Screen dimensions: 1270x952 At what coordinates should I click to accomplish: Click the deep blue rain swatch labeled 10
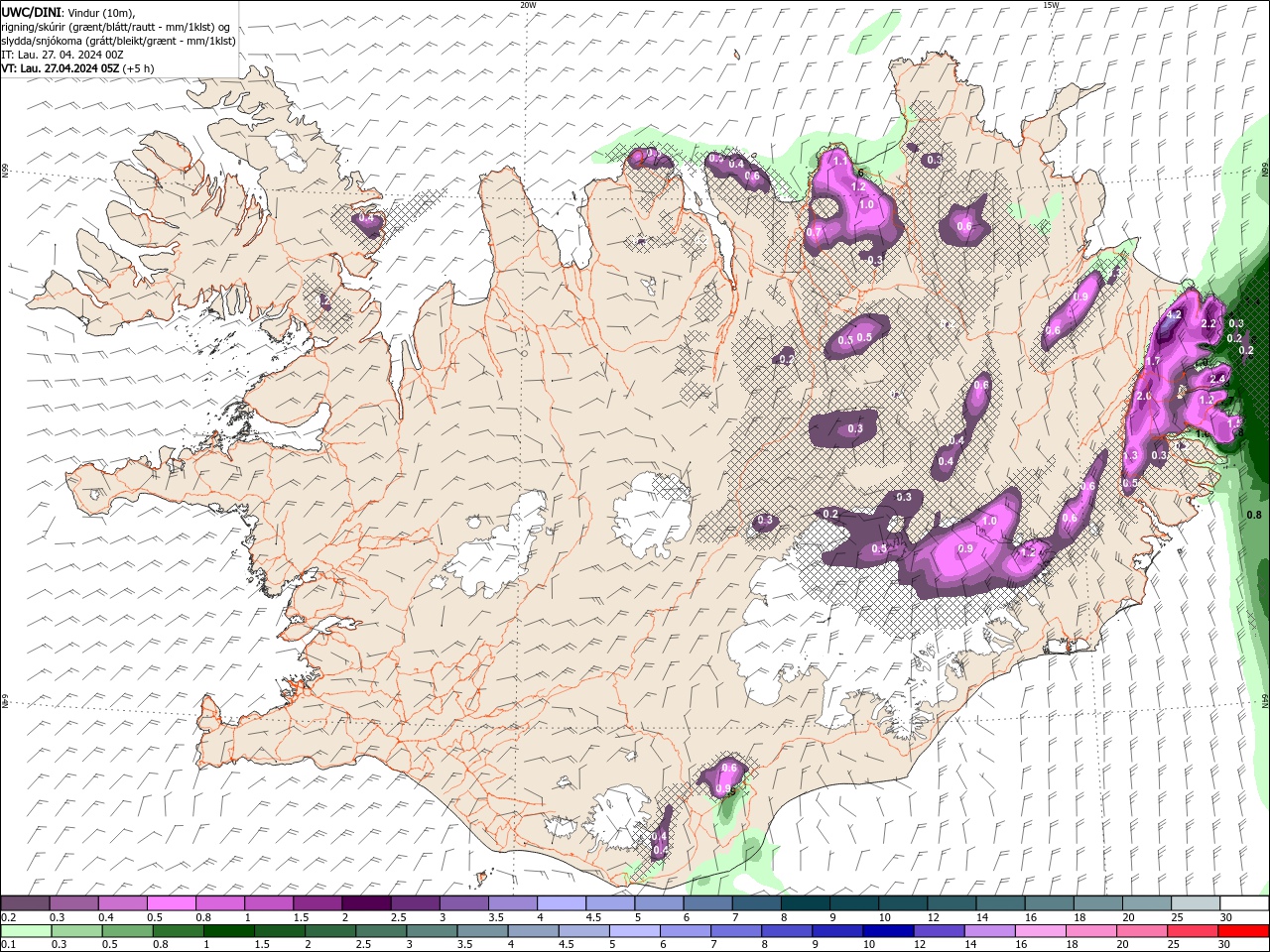pyautogui.click(x=887, y=931)
